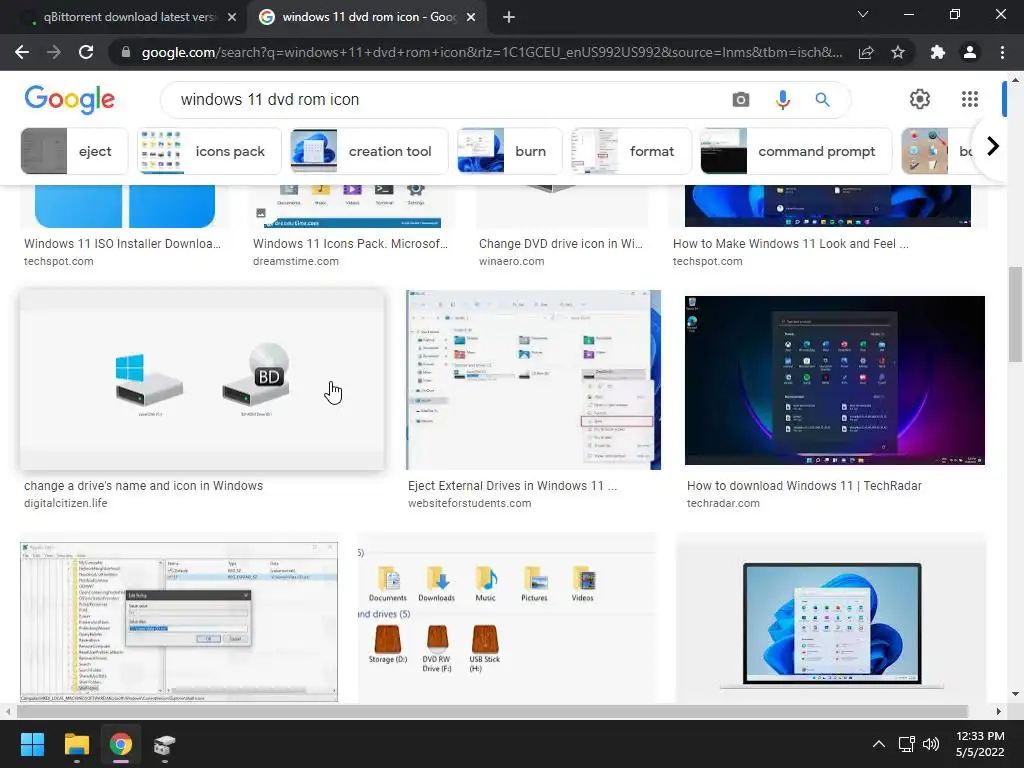Close the qBittorrent download tab
Image resolution: width=1024 pixels, height=768 pixels.
(x=232, y=17)
